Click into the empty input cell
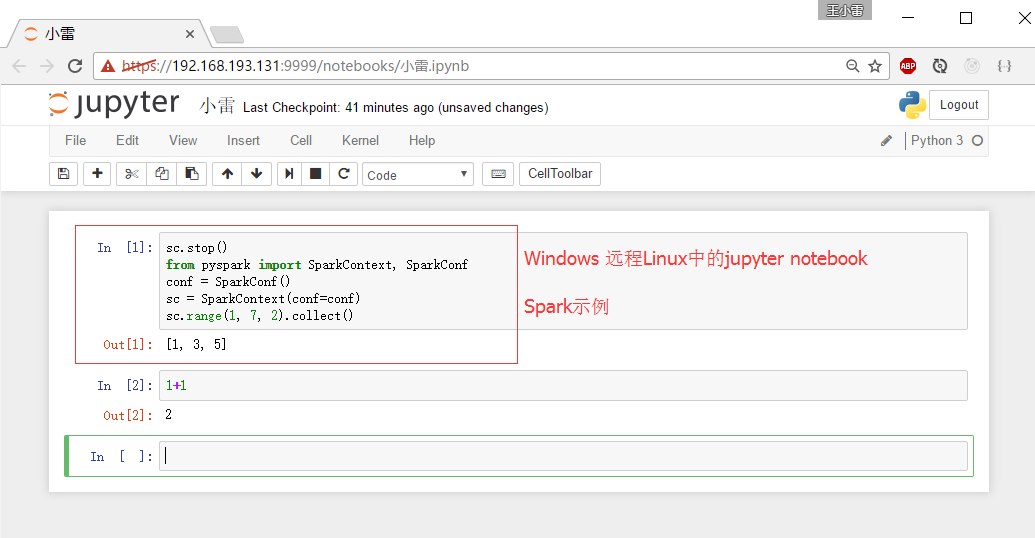 (x=563, y=456)
